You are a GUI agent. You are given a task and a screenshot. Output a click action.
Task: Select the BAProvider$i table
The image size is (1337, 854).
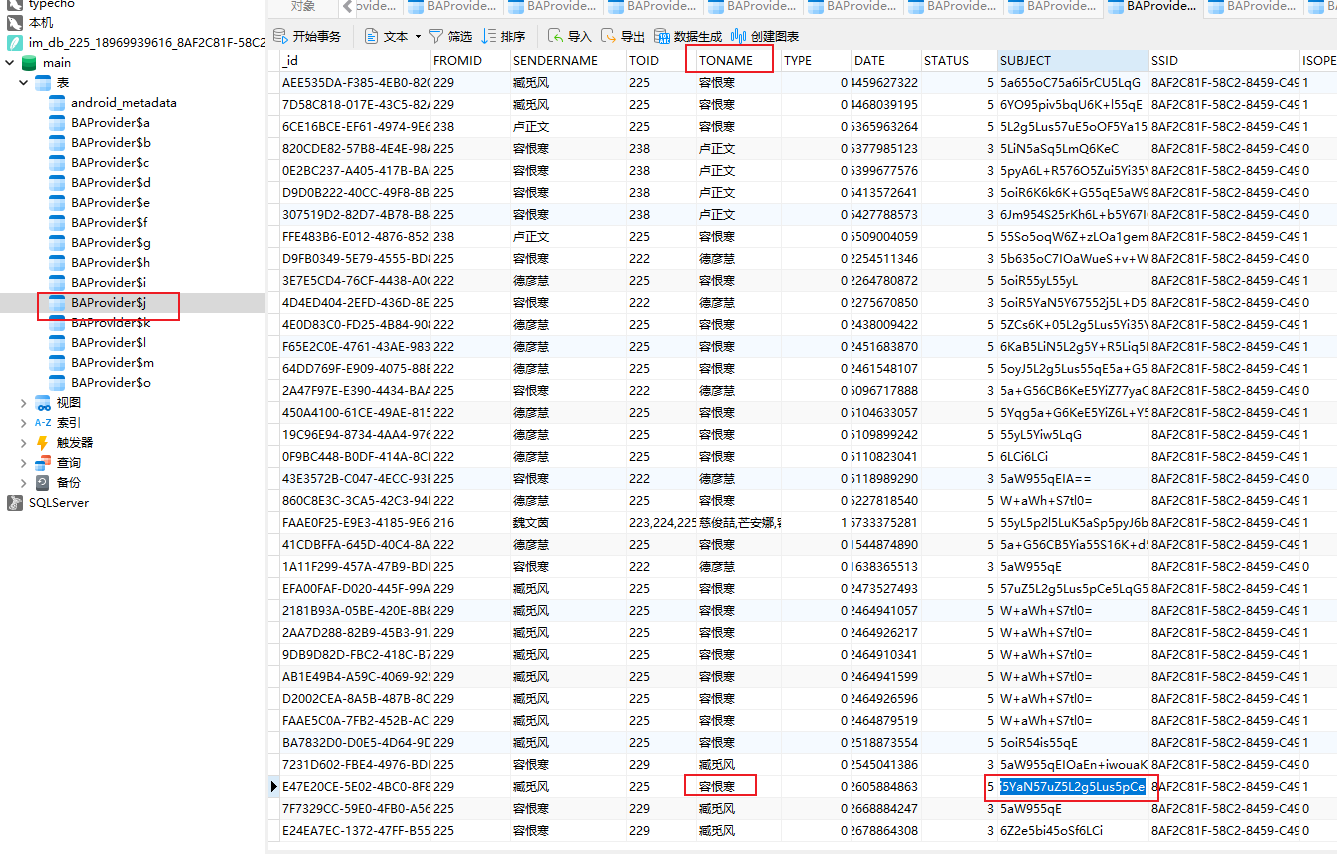108,283
